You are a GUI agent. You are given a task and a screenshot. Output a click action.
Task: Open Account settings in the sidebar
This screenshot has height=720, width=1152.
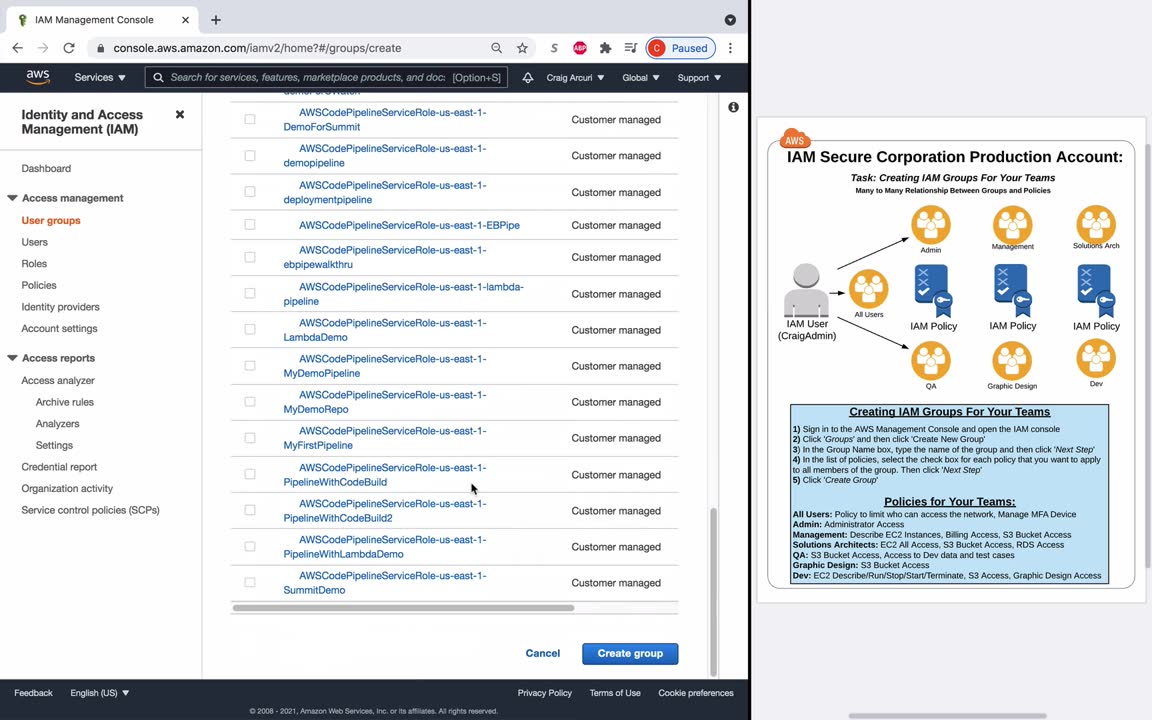[x=60, y=328]
